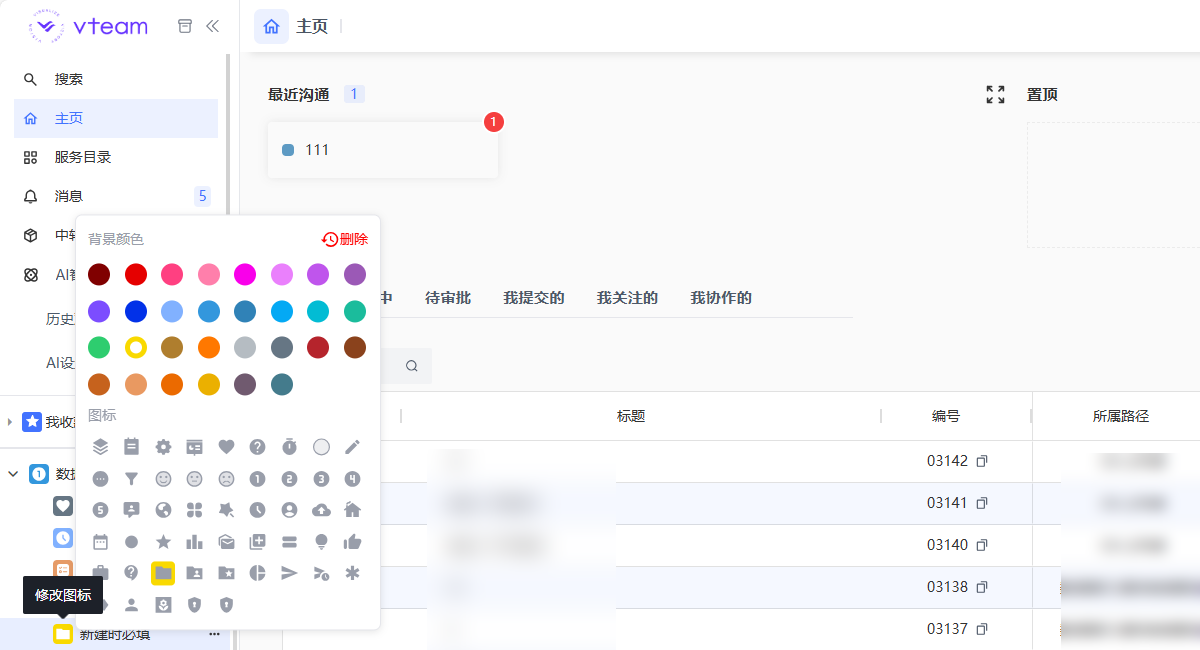Pick the filled clock icon in the picker
The image size is (1200, 650).
pyautogui.click(x=257, y=510)
